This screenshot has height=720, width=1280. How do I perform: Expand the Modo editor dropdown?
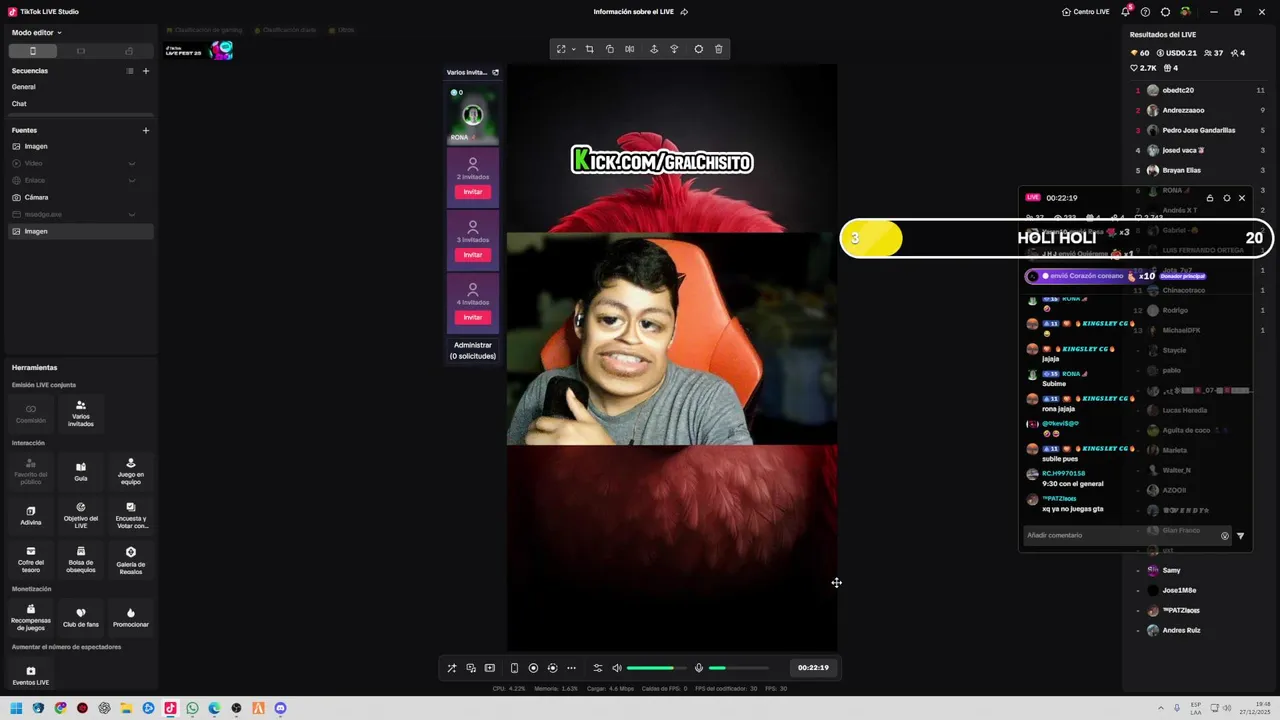pyautogui.click(x=37, y=33)
